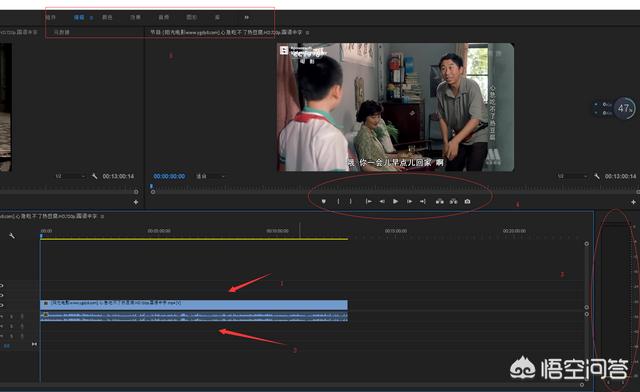Open the Program playback resolution dropdown
The width and height of the screenshot is (640, 392).
click(x=572, y=176)
